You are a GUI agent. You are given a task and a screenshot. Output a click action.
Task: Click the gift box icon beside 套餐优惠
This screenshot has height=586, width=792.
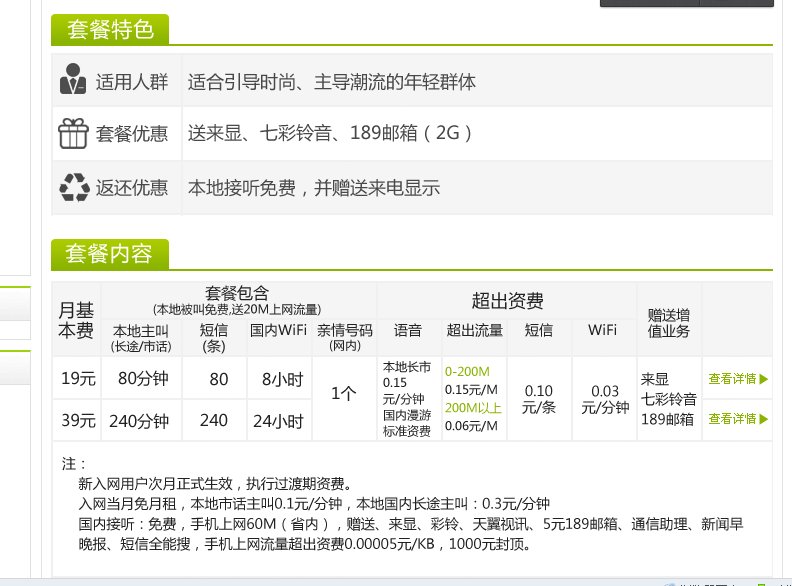[73, 134]
